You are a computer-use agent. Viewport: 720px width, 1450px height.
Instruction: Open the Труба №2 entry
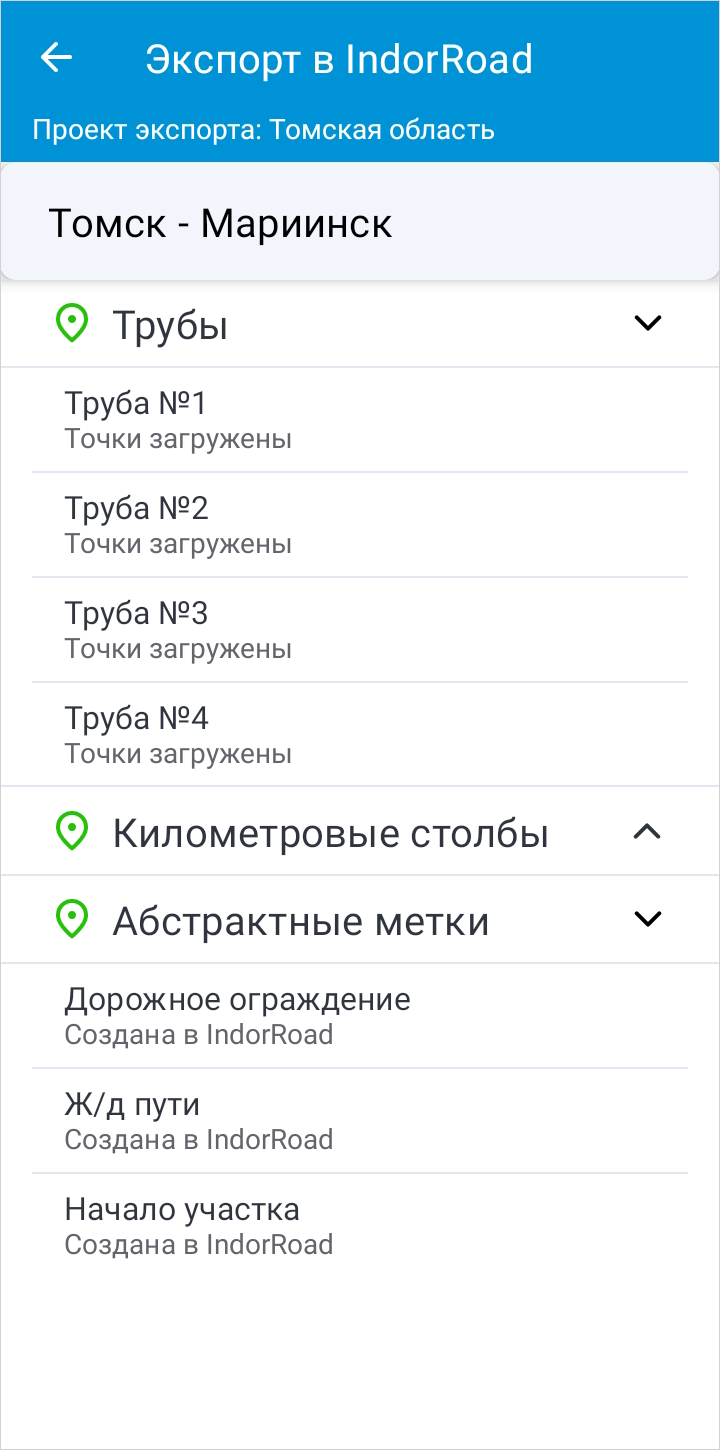tap(360, 524)
